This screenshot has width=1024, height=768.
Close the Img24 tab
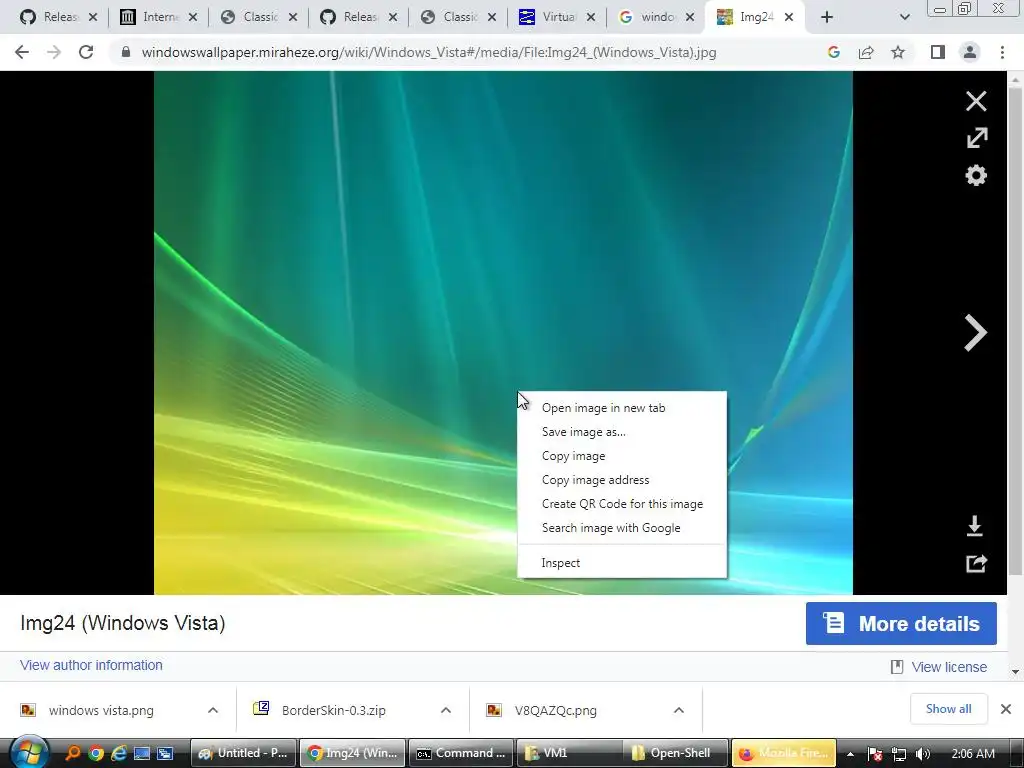[x=789, y=18]
